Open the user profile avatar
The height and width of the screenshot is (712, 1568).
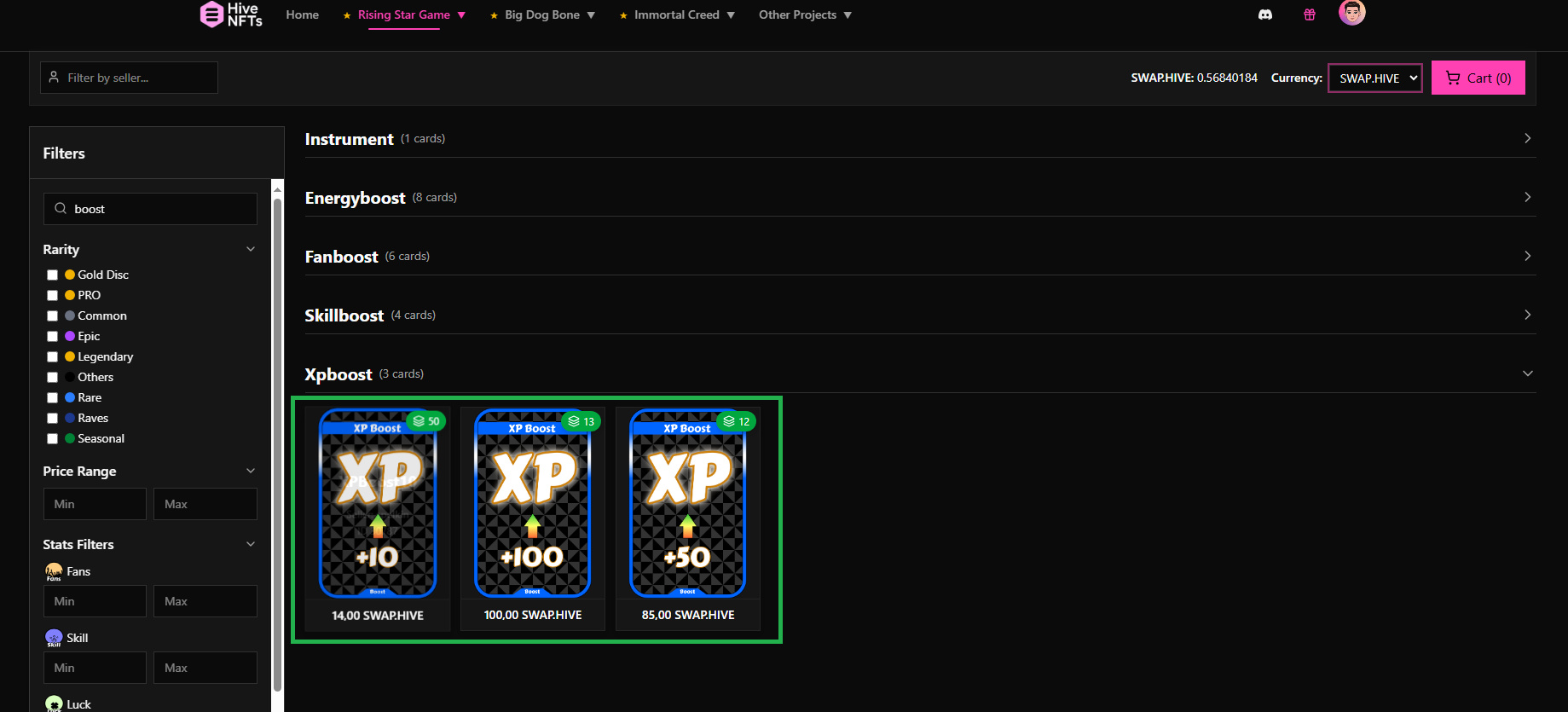[1351, 12]
